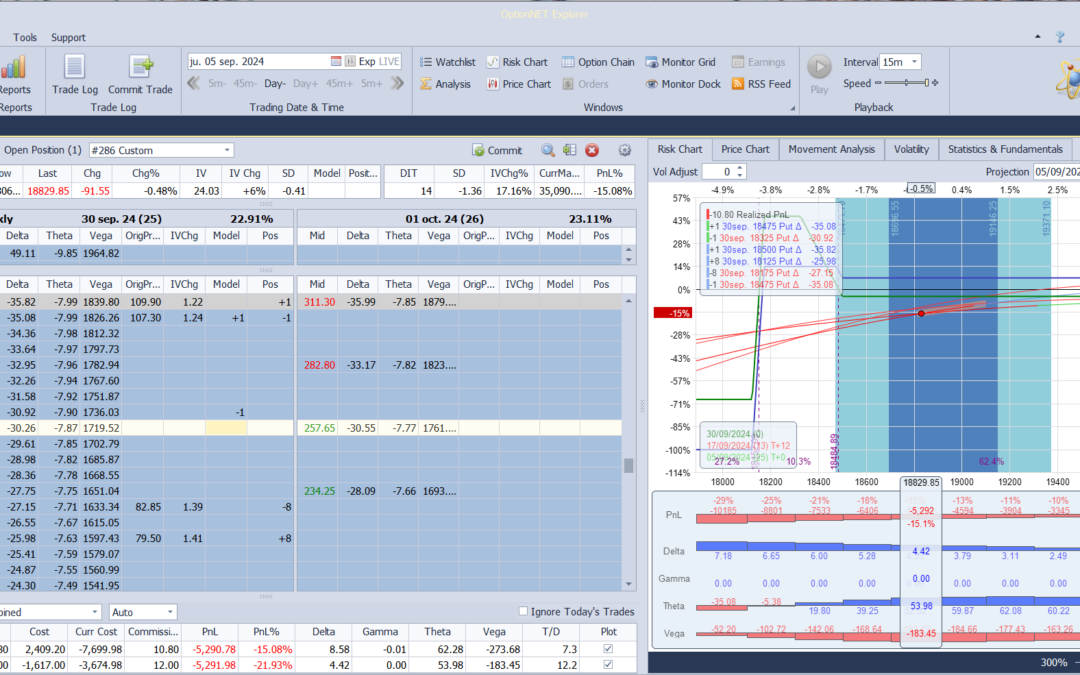
Task: Click the magnifier icon next to Commit
Action: pos(548,150)
